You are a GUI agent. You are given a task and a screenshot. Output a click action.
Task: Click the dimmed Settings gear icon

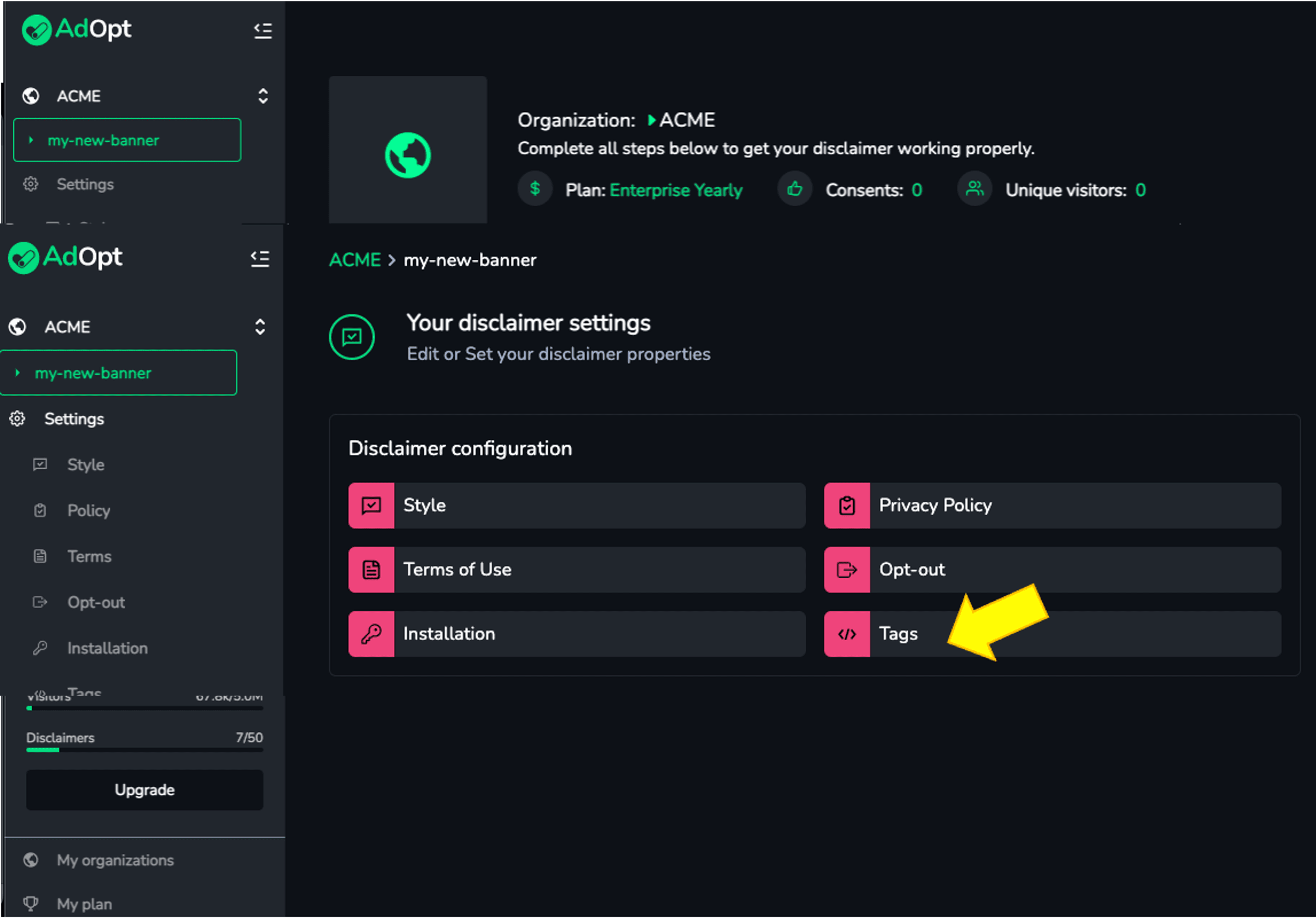click(x=30, y=184)
